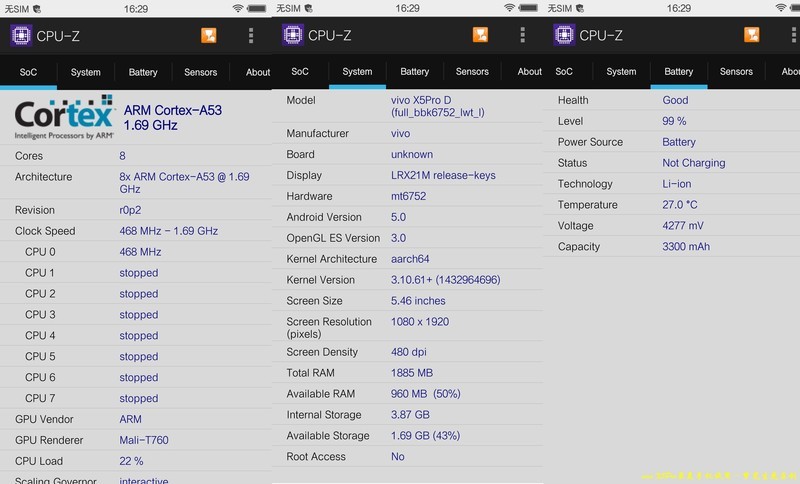Viewport: 800px width, 484px height.
Task: Tap CPU 0 value '468 MHz'
Action: click(140, 252)
